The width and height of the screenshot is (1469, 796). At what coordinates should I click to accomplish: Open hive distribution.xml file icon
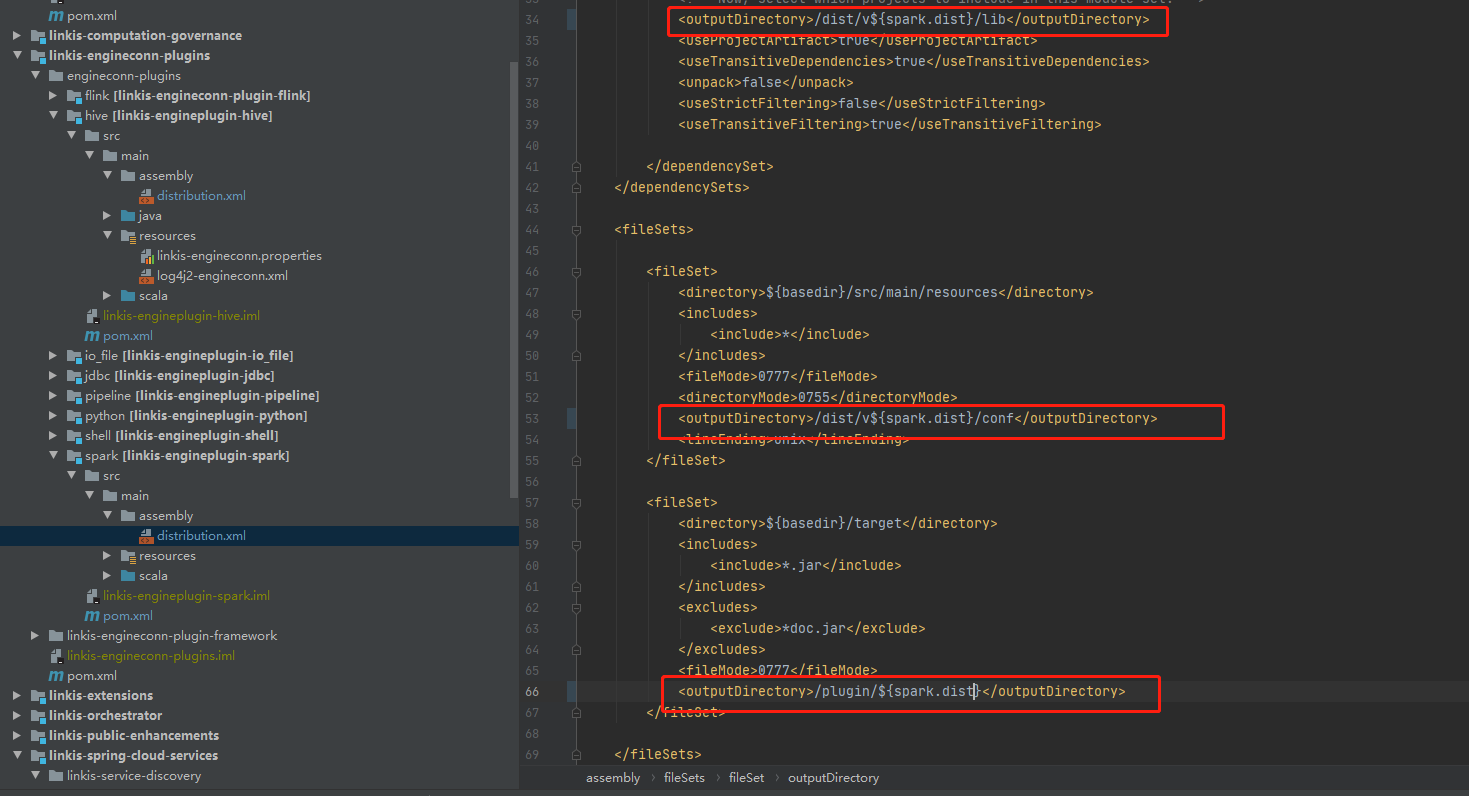click(x=146, y=196)
